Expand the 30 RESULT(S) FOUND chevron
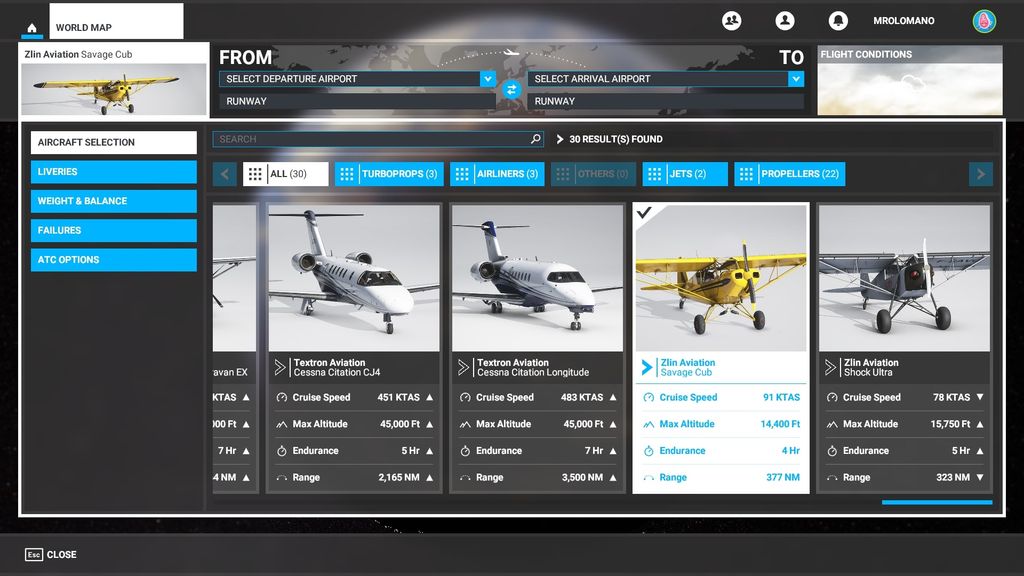 (x=561, y=139)
